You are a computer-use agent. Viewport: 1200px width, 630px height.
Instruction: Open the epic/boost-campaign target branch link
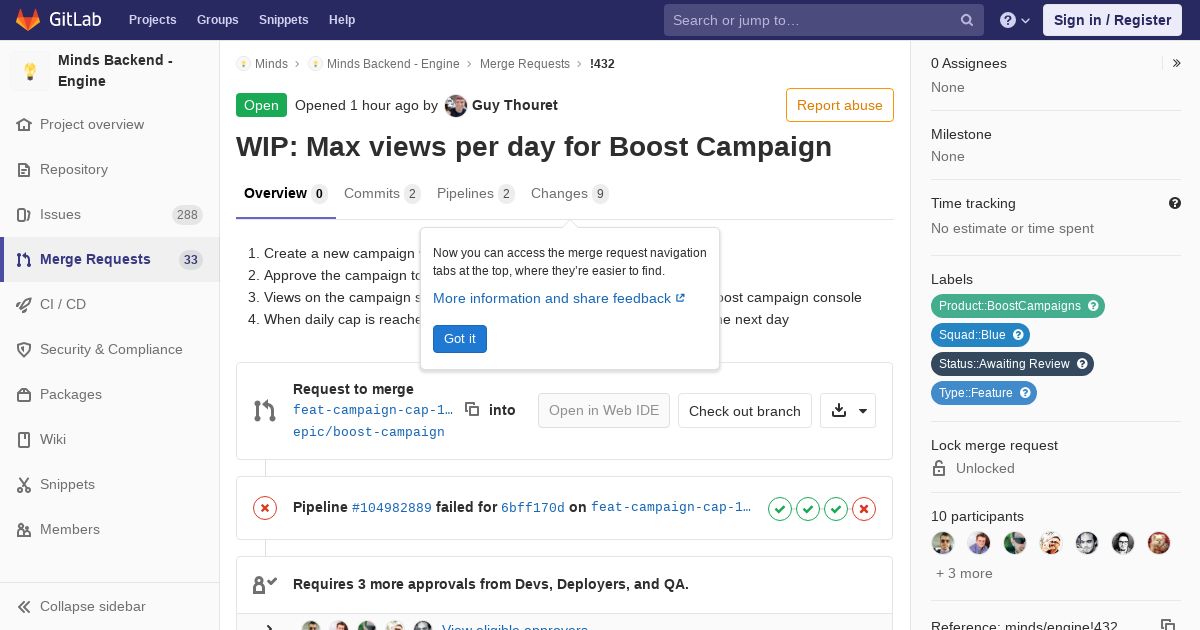(369, 432)
